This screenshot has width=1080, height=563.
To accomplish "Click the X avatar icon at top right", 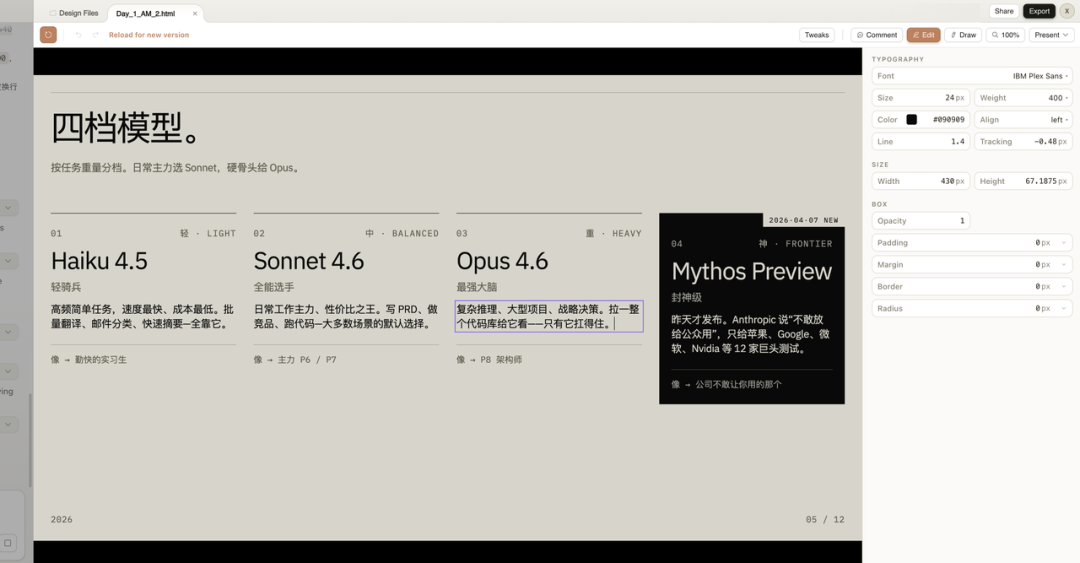I will point(1067,11).
